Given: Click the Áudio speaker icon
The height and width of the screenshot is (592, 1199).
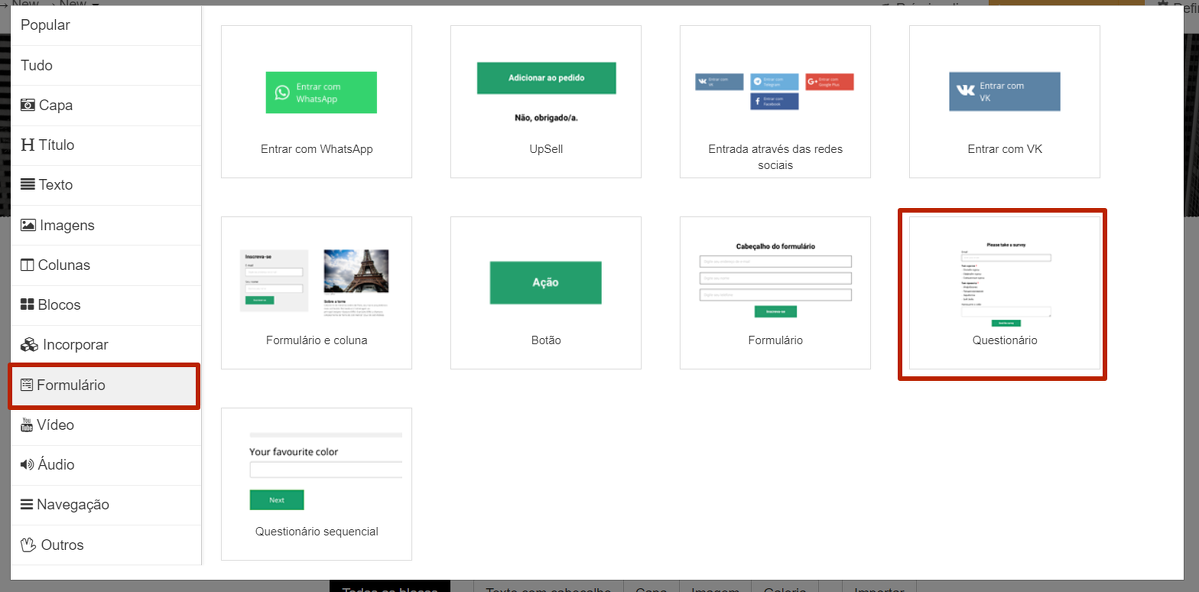Looking at the screenshot, I should (27, 465).
